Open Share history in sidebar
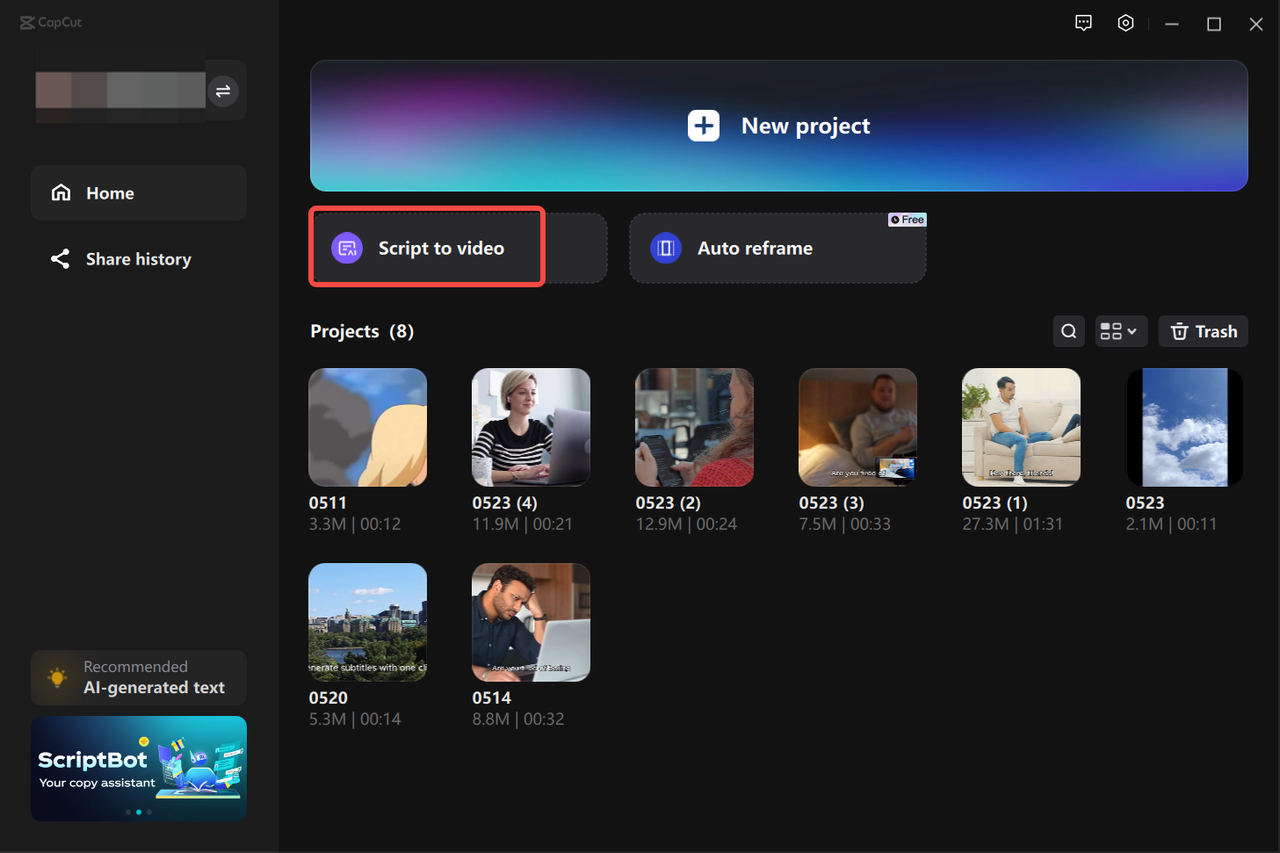Viewport: 1280px width, 853px height. [x=139, y=259]
